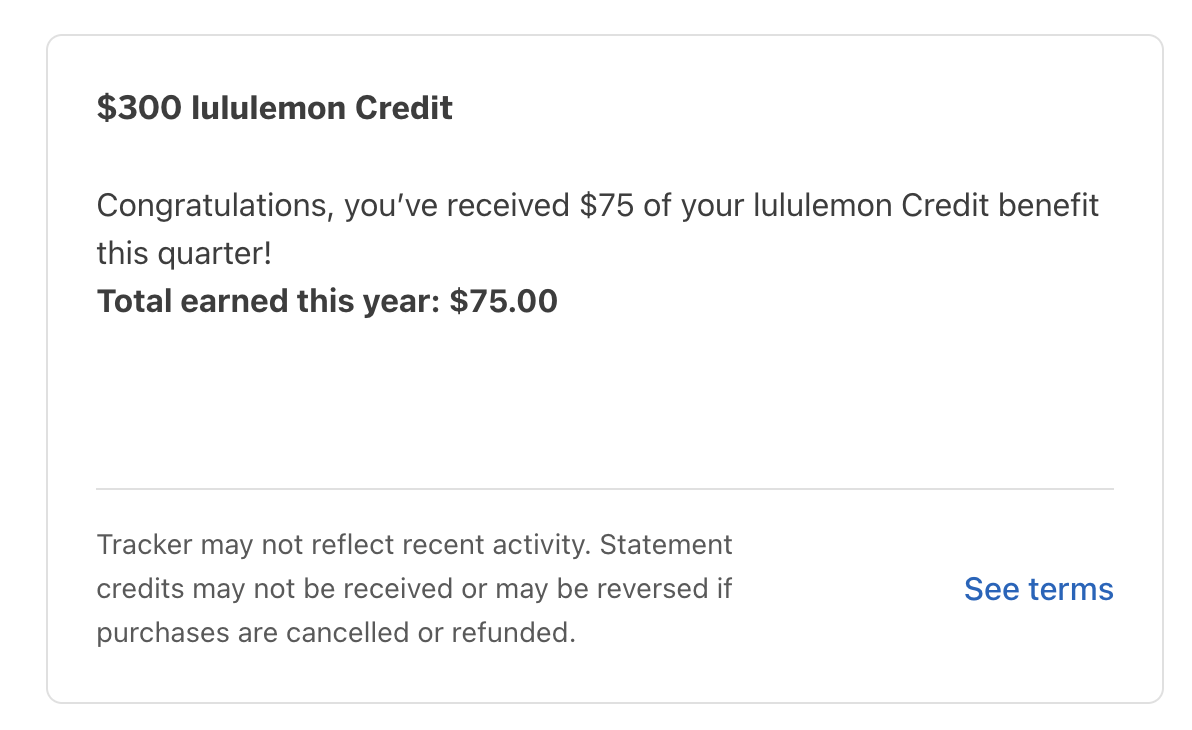
Task: Click the word Tracker in the disclaimer
Action: [144, 545]
